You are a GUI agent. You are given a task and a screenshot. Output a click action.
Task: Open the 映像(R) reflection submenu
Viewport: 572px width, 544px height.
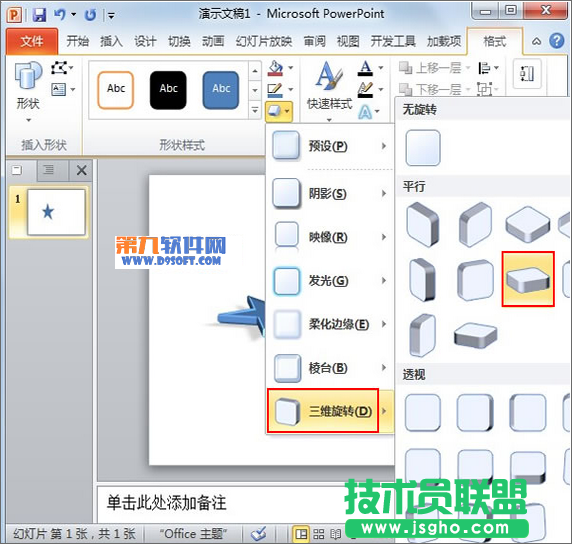click(329, 237)
